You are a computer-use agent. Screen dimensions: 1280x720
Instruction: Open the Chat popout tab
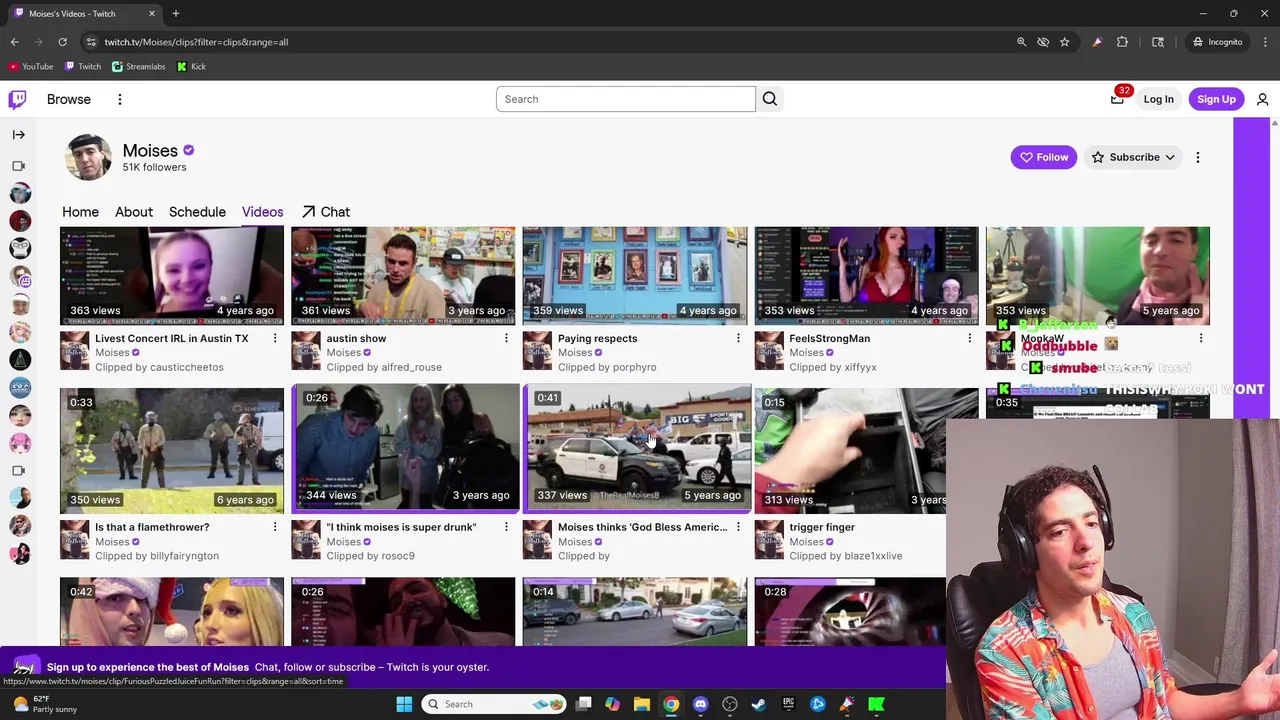[x=326, y=212]
